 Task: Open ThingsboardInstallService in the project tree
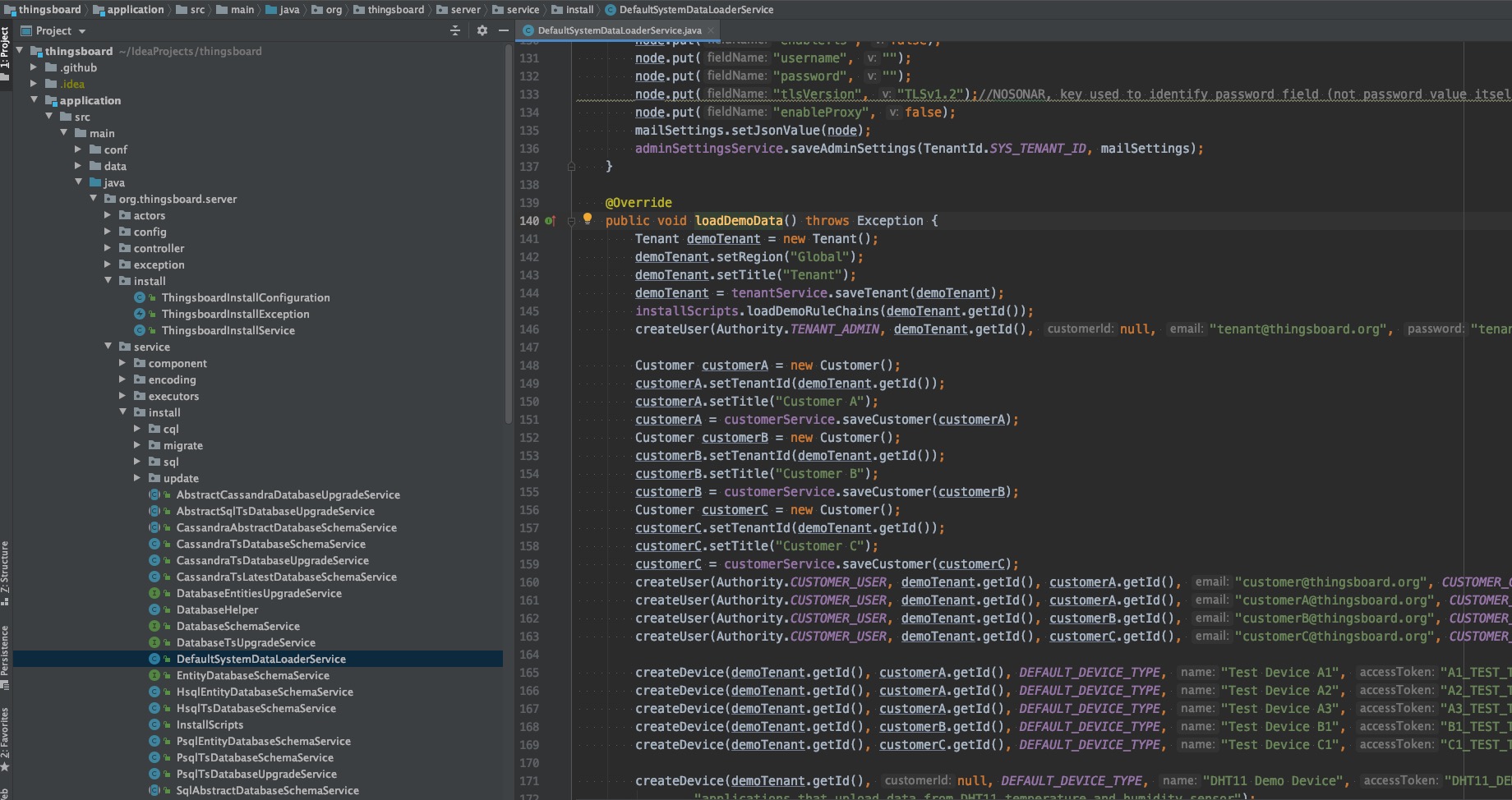point(228,330)
